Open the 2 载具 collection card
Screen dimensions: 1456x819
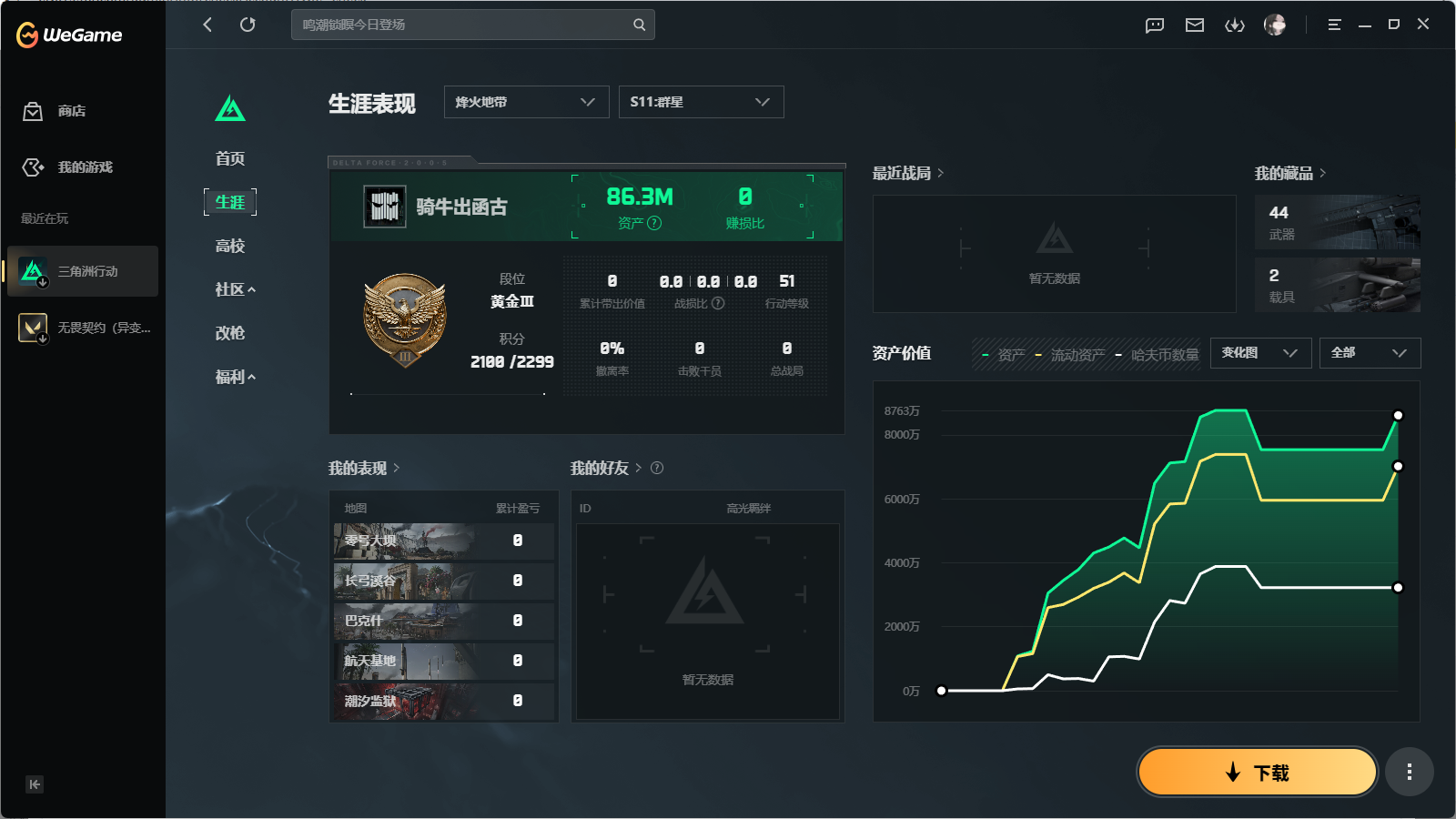[x=1338, y=285]
